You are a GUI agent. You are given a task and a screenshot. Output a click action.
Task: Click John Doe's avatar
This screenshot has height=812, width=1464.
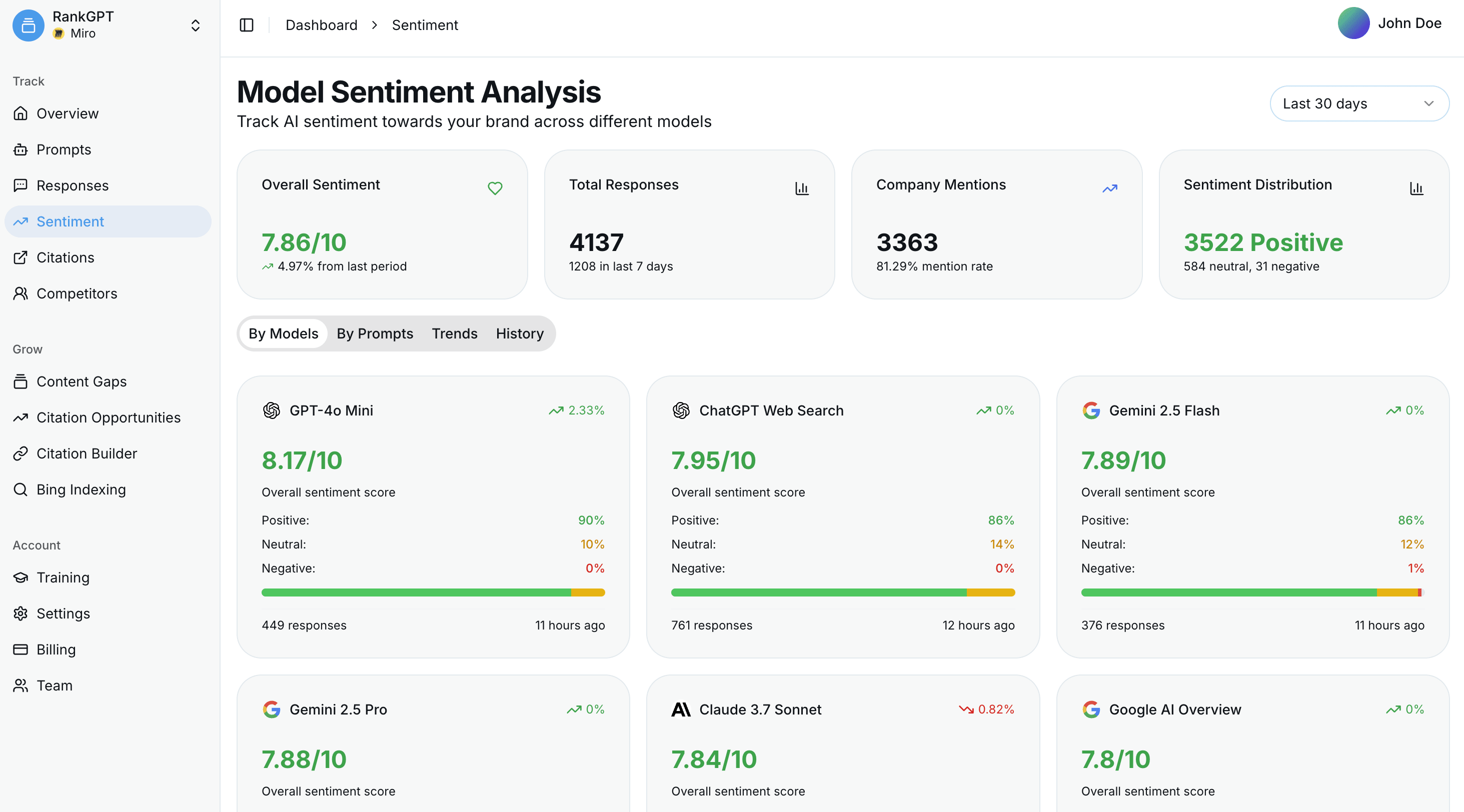(1354, 23)
